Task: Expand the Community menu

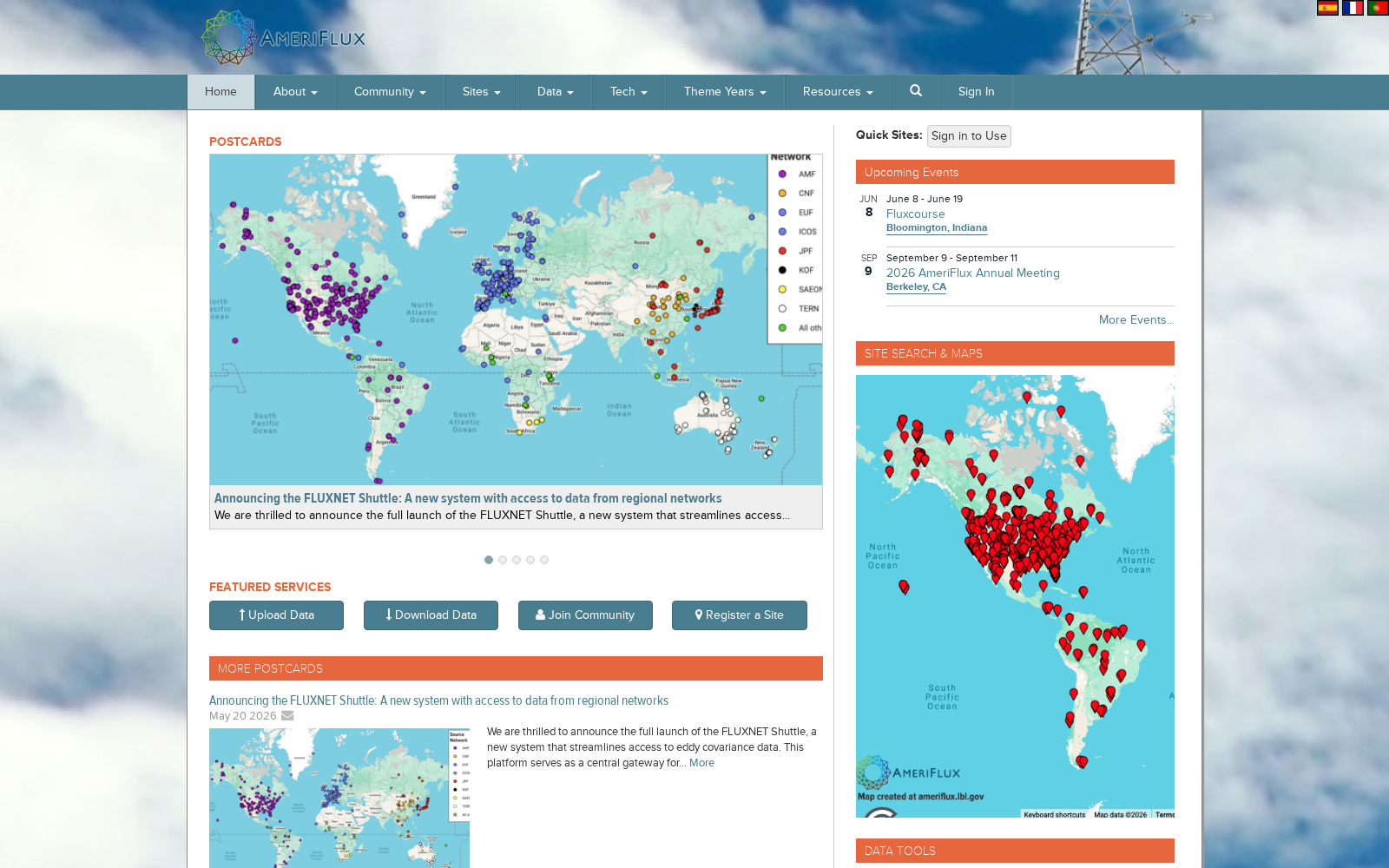Action: pyautogui.click(x=390, y=92)
